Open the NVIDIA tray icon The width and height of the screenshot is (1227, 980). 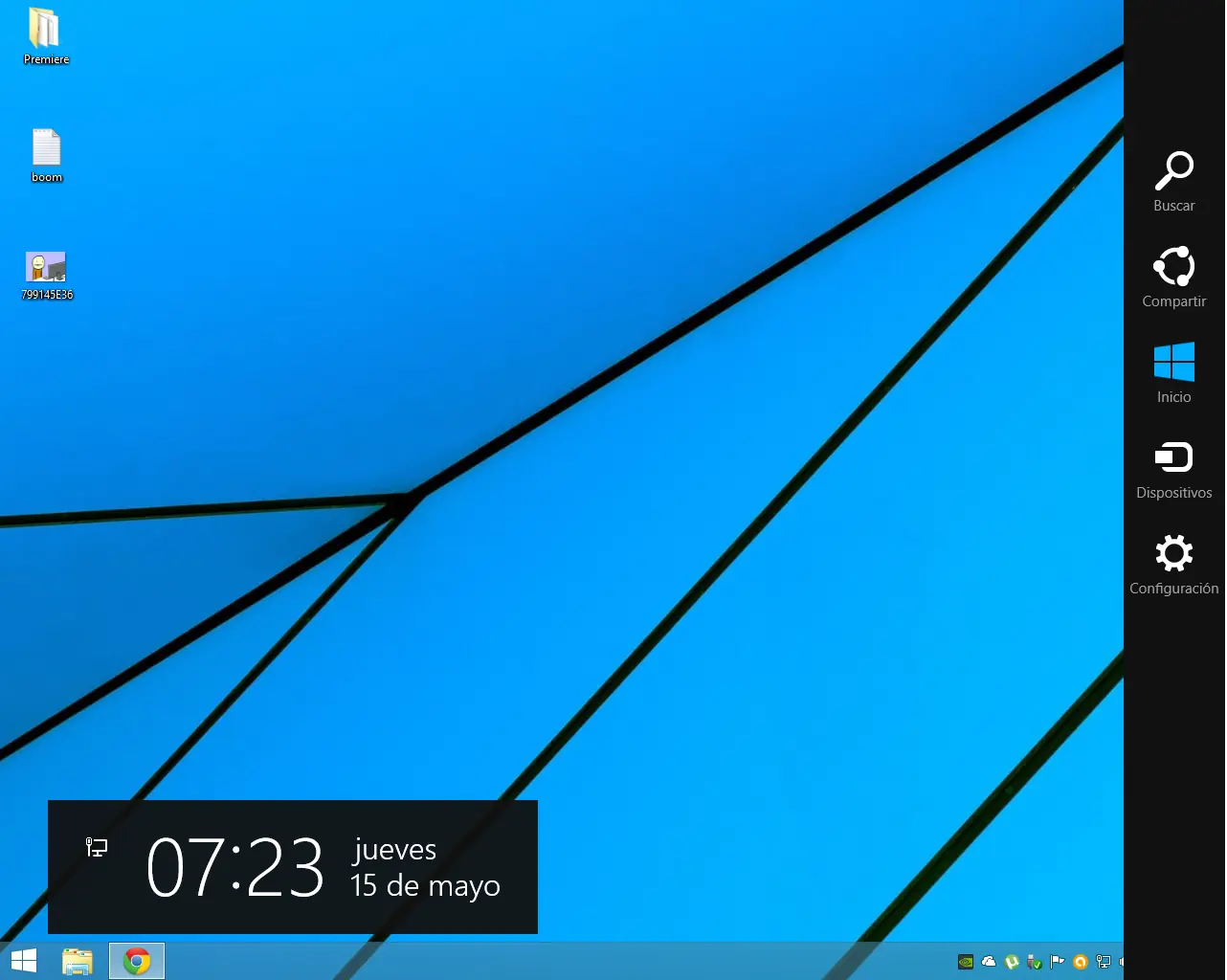point(967,962)
